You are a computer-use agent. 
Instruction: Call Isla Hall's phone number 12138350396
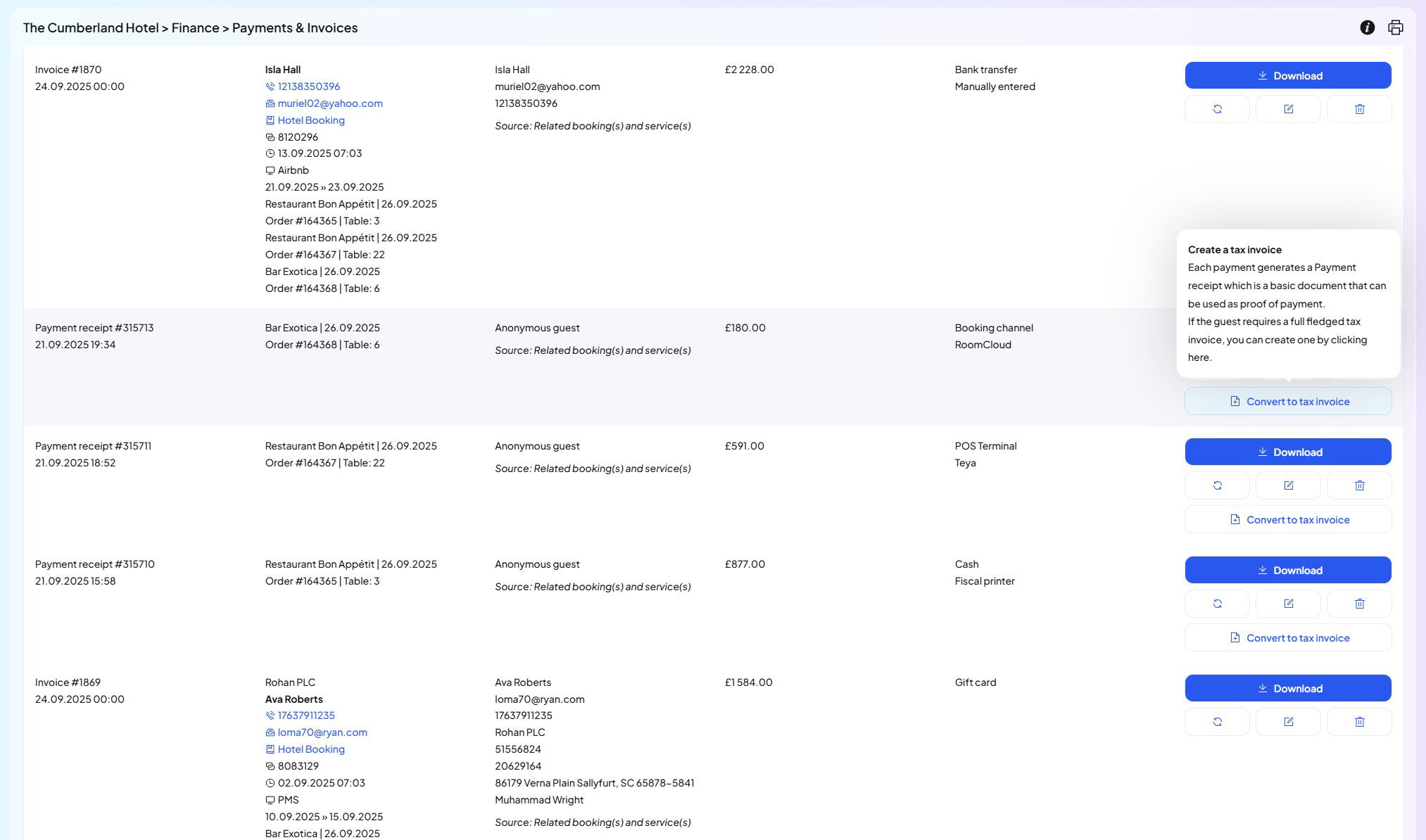coord(308,87)
